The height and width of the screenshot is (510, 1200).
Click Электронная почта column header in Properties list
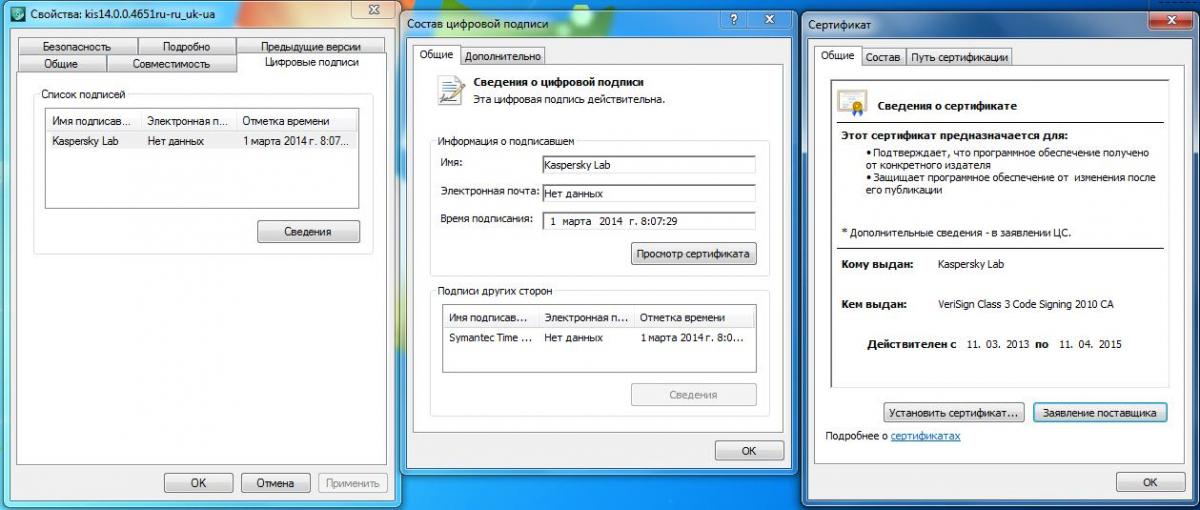(x=189, y=121)
